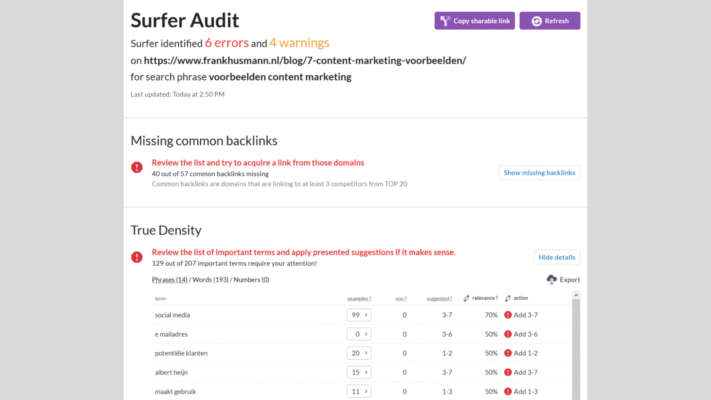Click the relevance column sort arrows icon
Image resolution: width=711 pixels, height=400 pixels.
(467, 298)
